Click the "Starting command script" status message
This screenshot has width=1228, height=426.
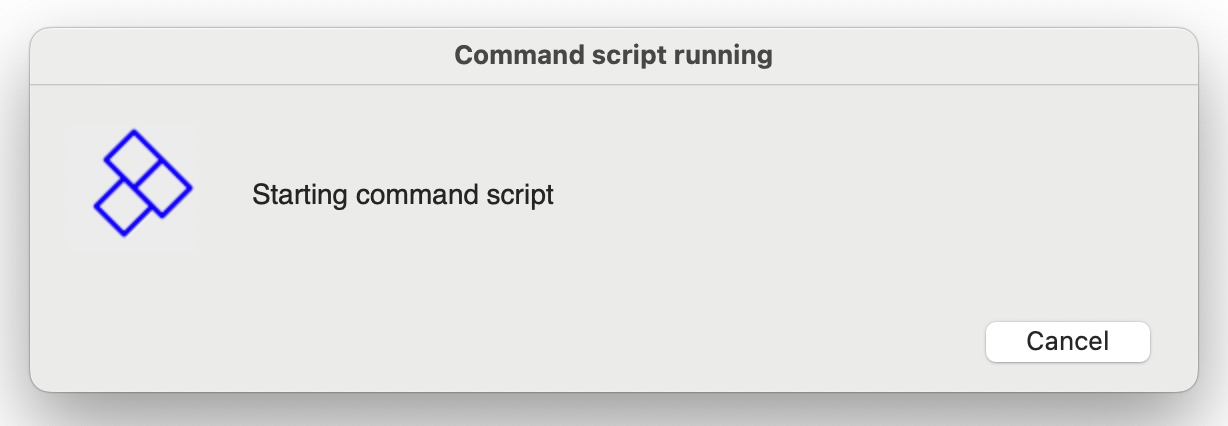pyautogui.click(x=403, y=194)
